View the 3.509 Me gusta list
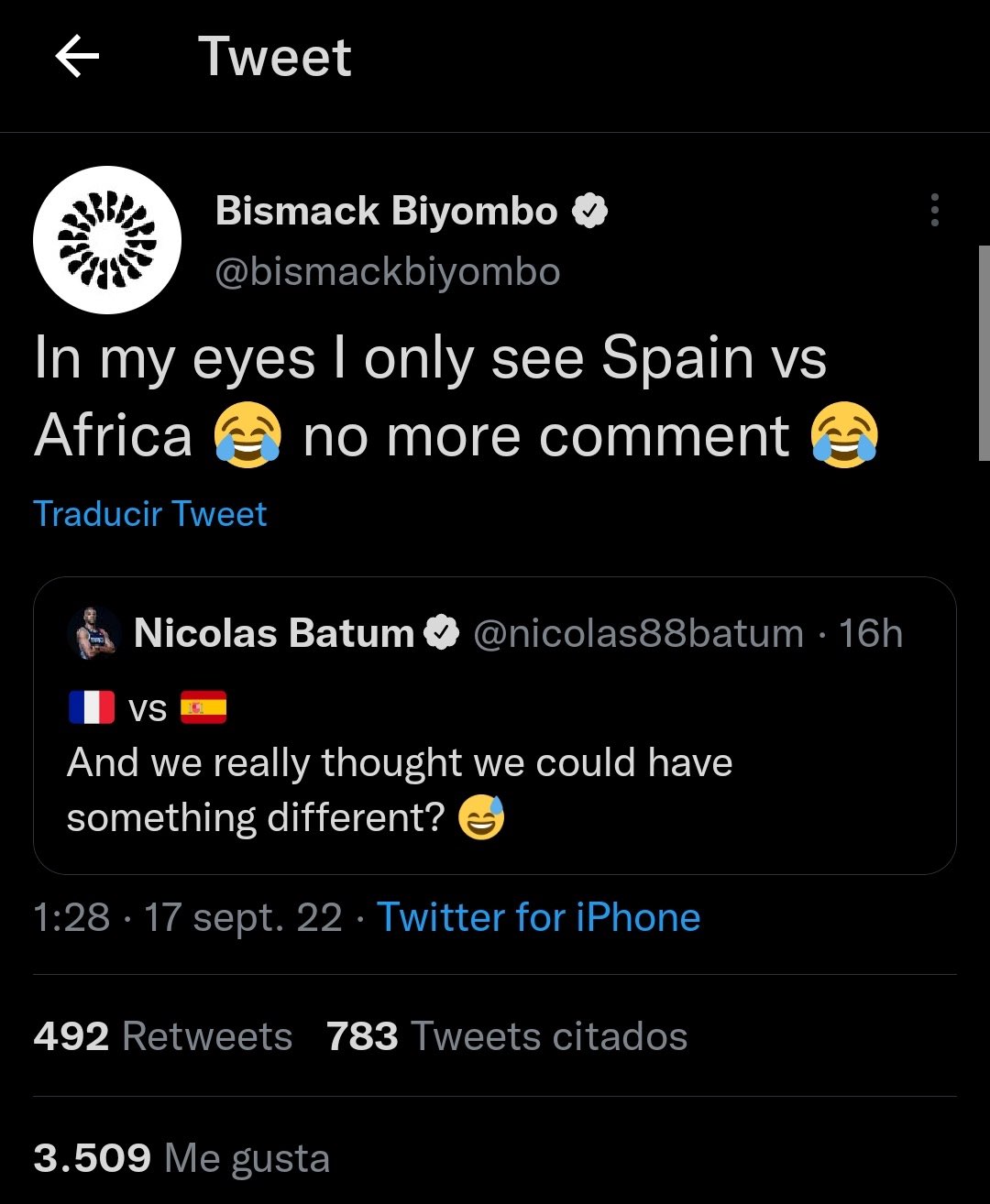990x1204 pixels. (x=181, y=1158)
